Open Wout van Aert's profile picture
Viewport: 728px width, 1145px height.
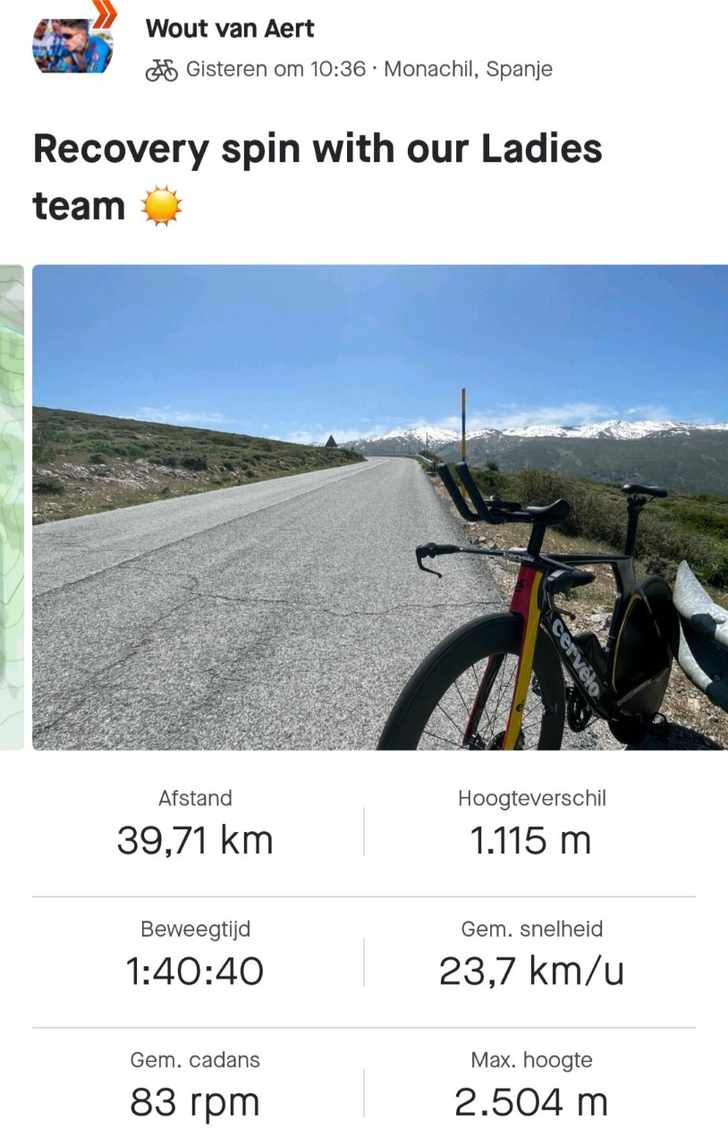tap(72, 45)
